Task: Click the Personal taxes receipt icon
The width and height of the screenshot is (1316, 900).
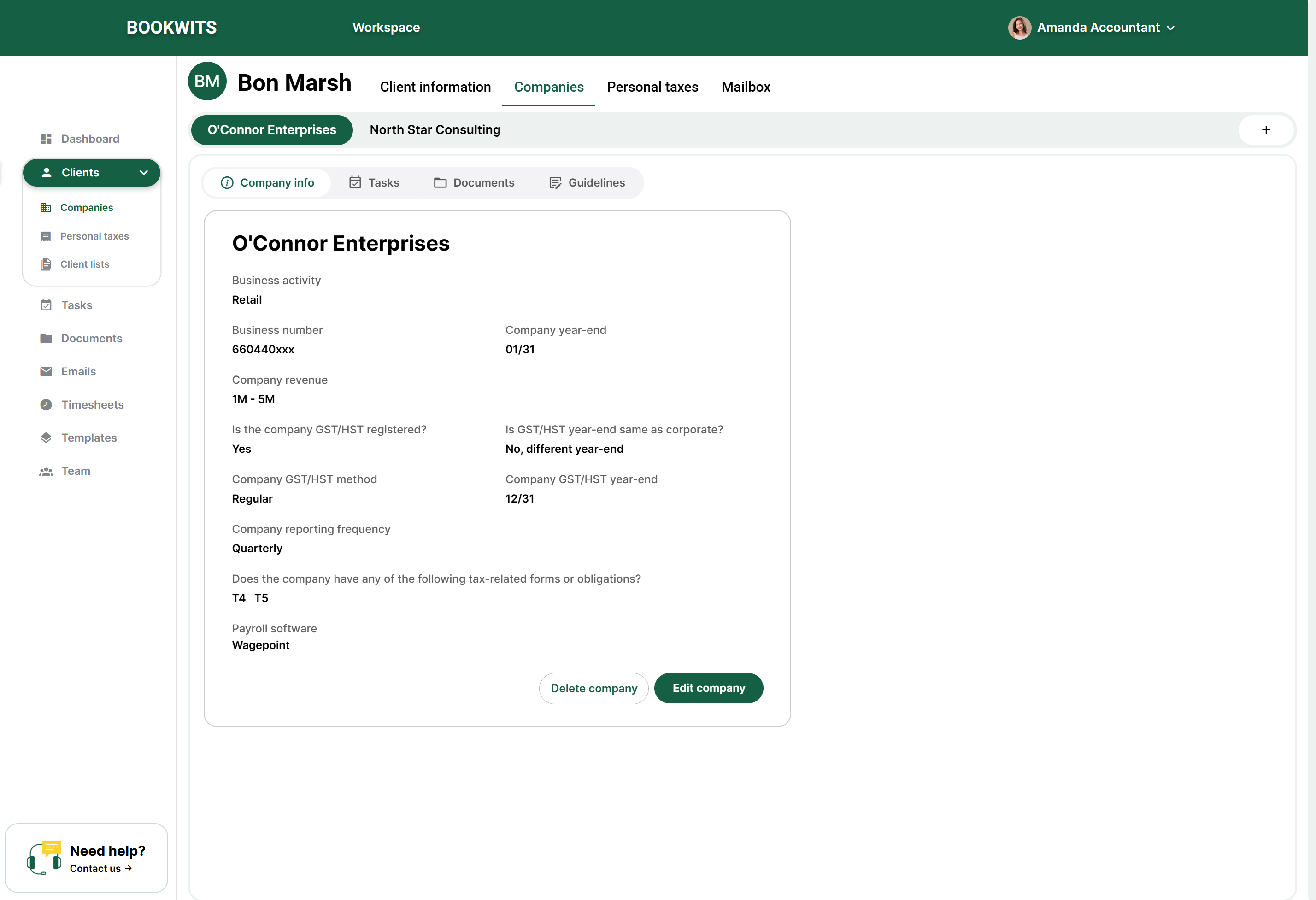Action: click(x=46, y=236)
